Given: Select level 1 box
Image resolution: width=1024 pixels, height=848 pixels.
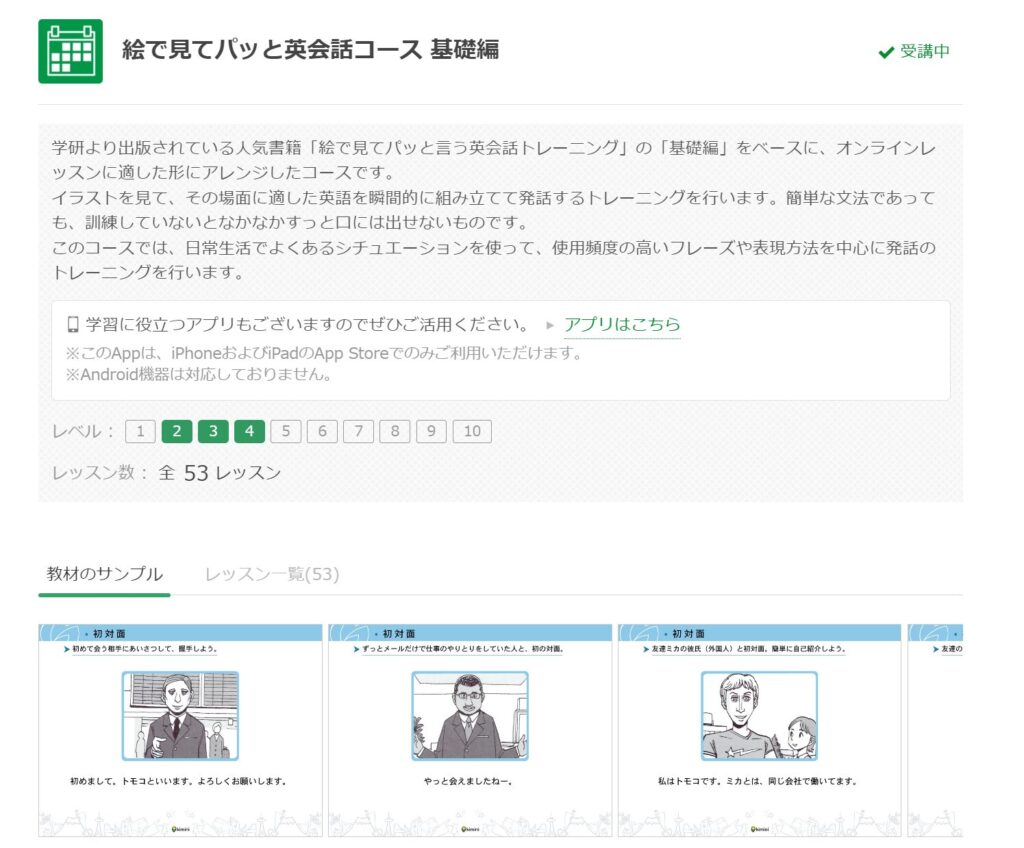Looking at the screenshot, I should coord(140,432).
